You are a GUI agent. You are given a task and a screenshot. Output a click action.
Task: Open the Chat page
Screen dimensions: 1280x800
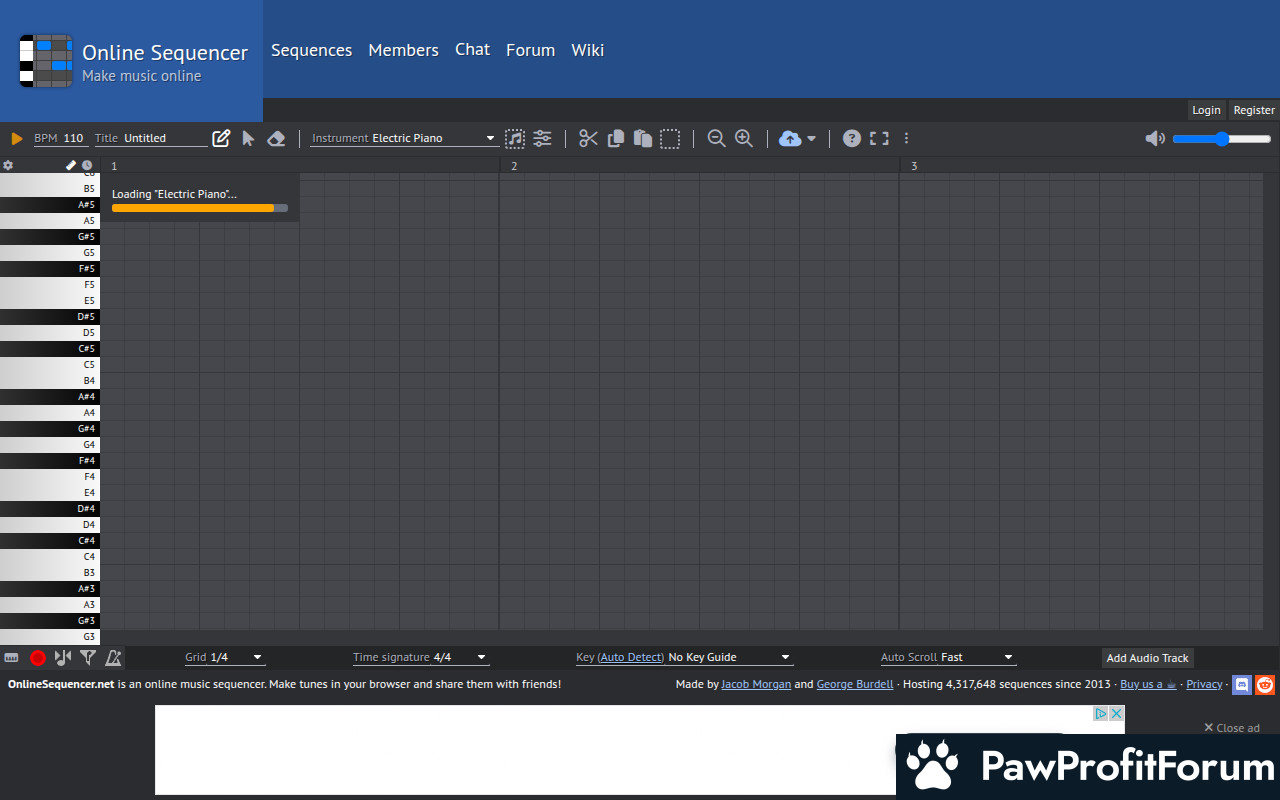[x=472, y=49]
